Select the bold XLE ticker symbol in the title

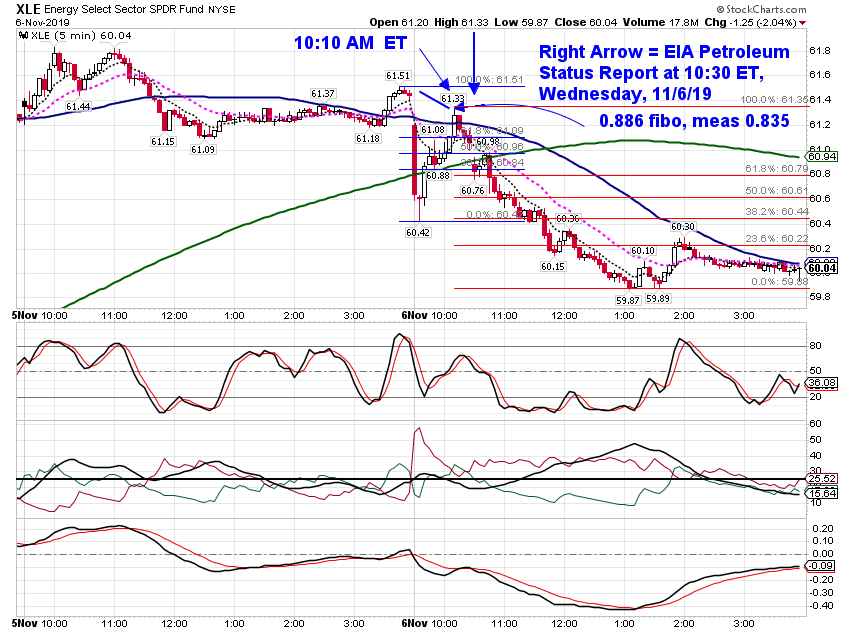28,9
